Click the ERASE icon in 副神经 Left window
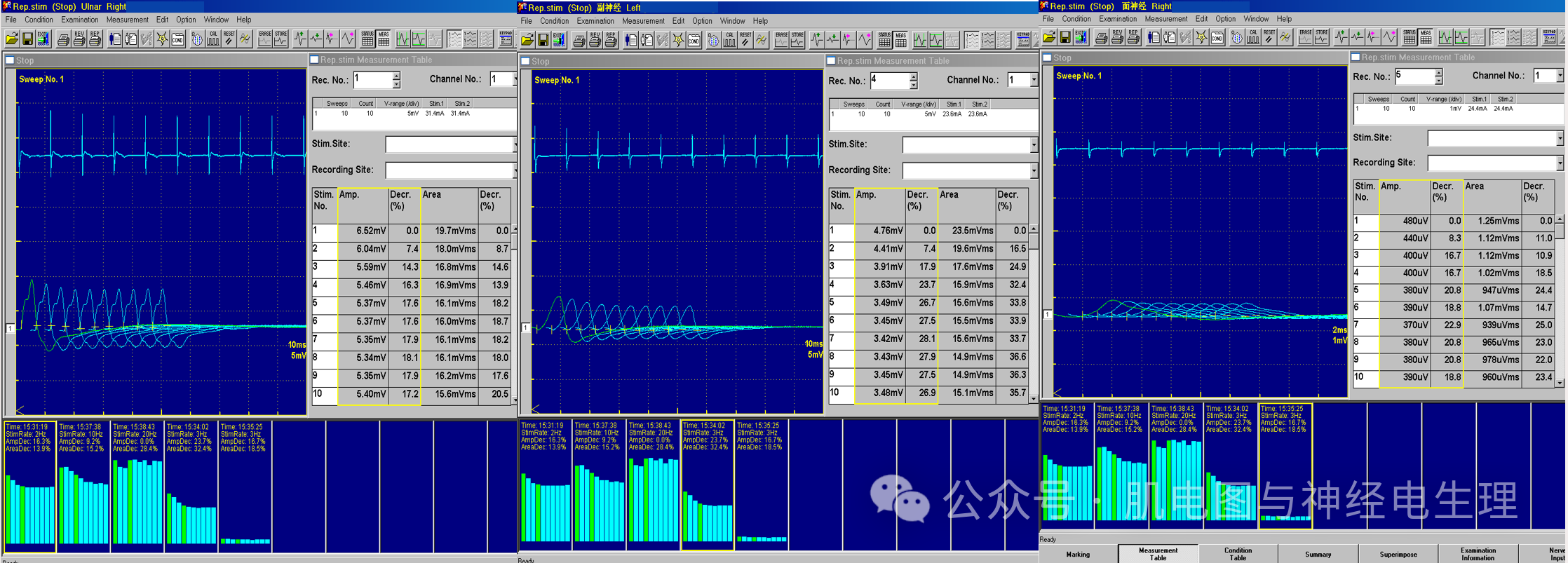This screenshot has height=563, width=1568. point(781,40)
